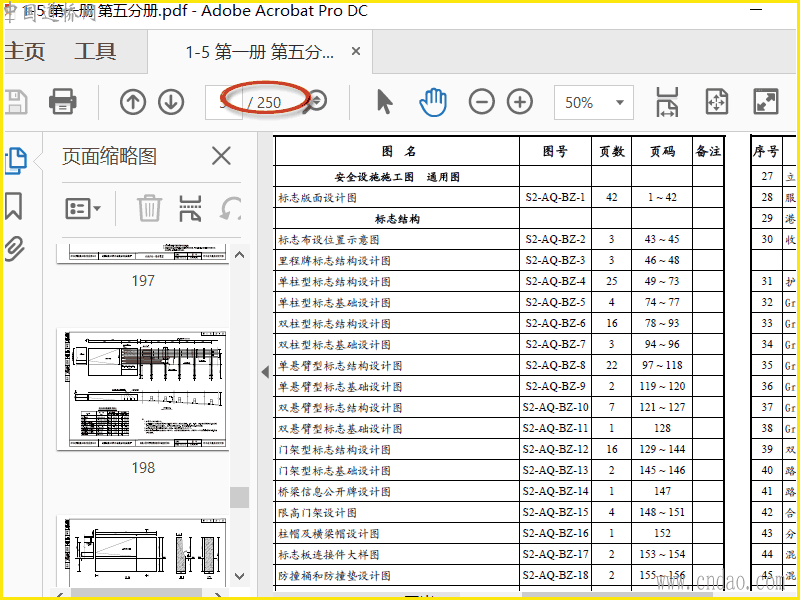Image resolution: width=800 pixels, height=600 pixels.
Task: Go to previous page arrow
Action: click(133, 102)
